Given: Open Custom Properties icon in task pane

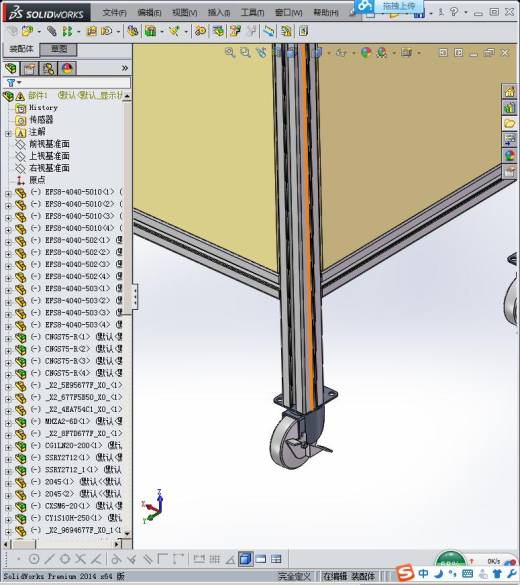Looking at the screenshot, I should point(509,171).
